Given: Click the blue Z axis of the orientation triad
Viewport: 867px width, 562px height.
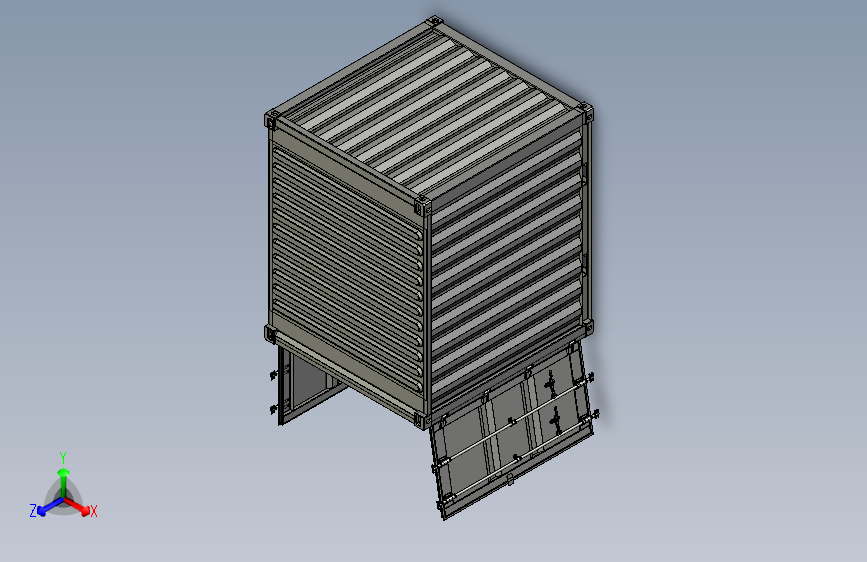Looking at the screenshot, I should tap(50, 506).
